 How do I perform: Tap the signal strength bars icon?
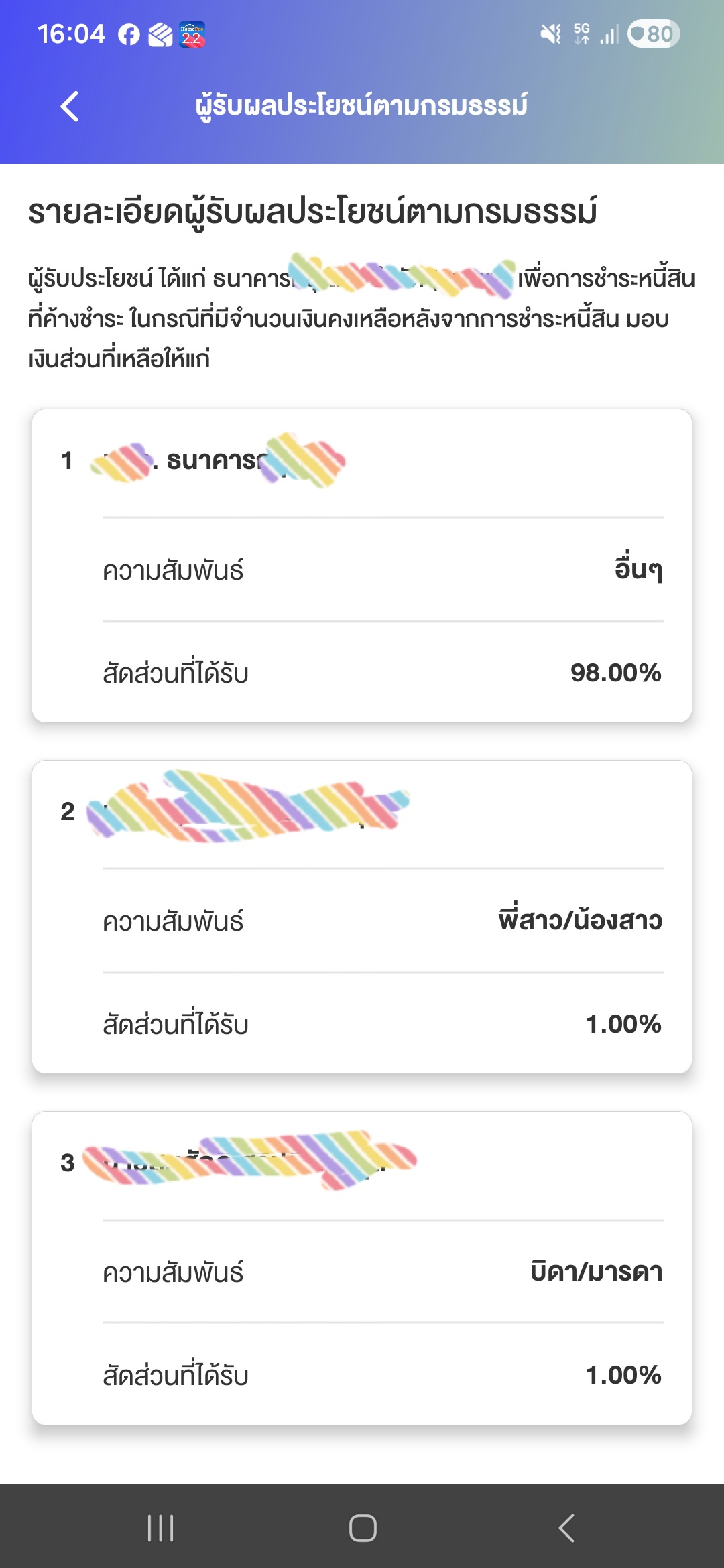click(609, 34)
